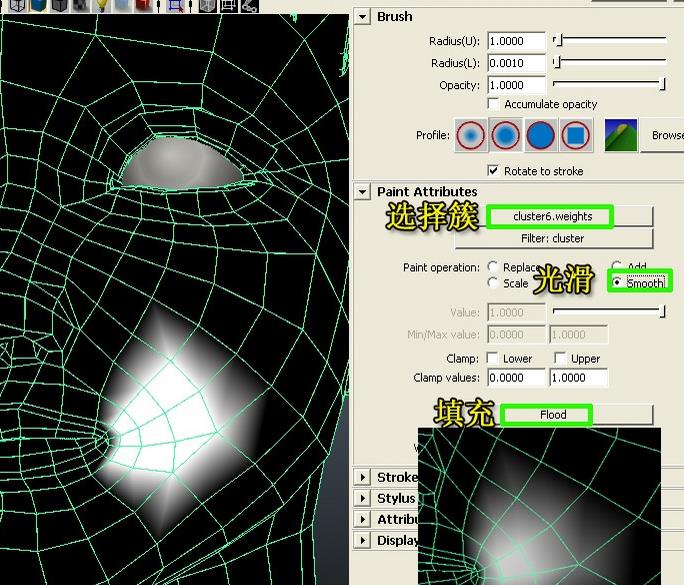
Task: Uncheck Rotate to stroke
Action: pyautogui.click(x=493, y=171)
